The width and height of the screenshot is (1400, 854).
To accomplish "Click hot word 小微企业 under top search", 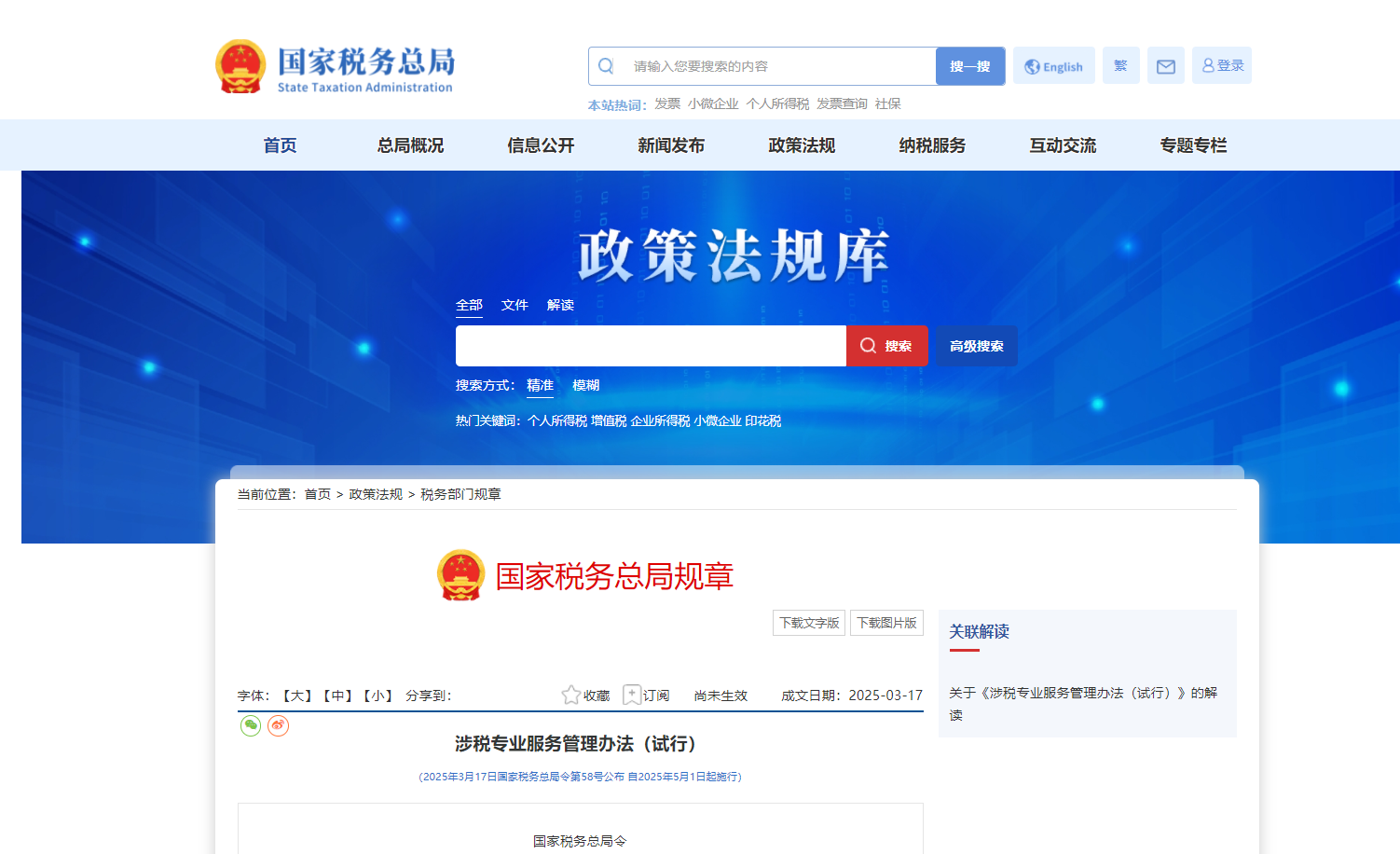I will 713,103.
